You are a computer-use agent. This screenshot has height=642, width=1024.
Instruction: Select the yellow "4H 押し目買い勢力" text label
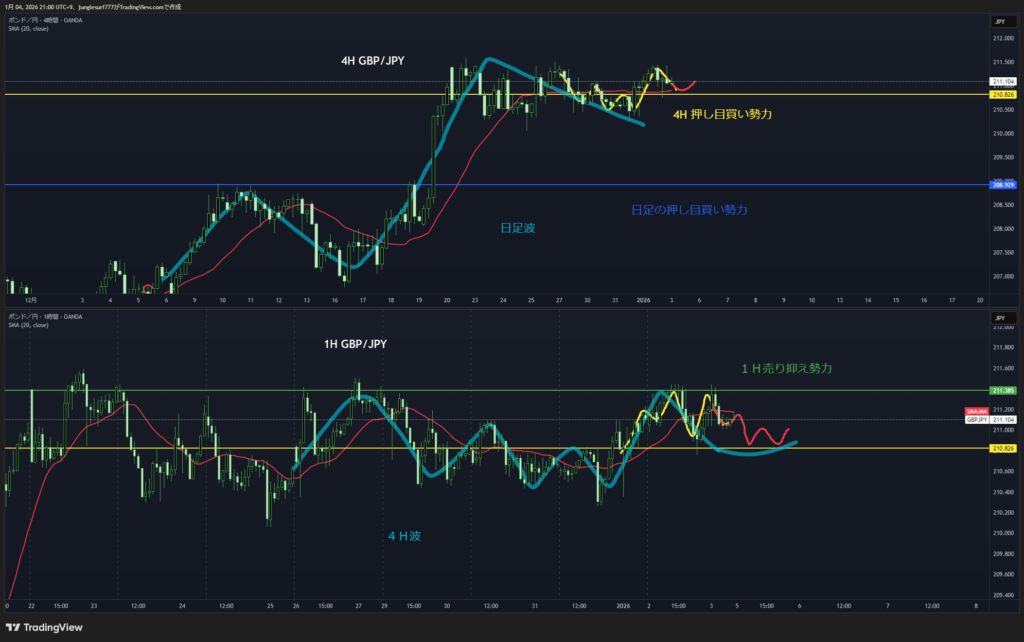(722, 115)
